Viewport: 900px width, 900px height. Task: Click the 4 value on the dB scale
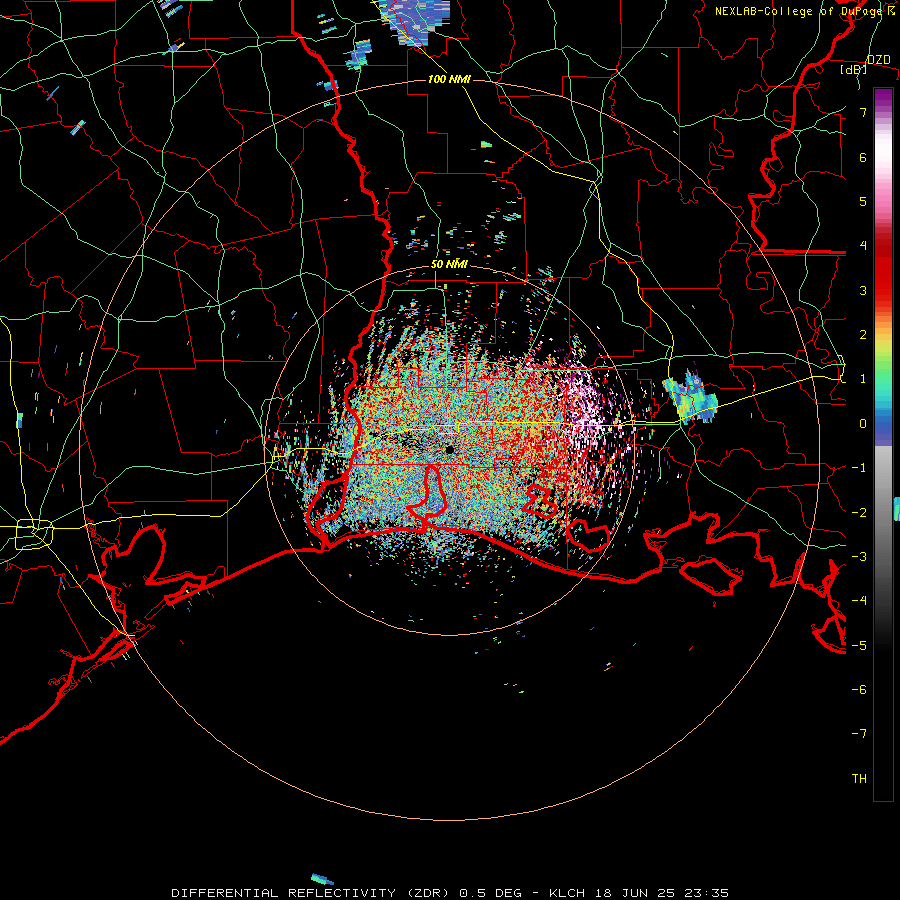(x=863, y=246)
